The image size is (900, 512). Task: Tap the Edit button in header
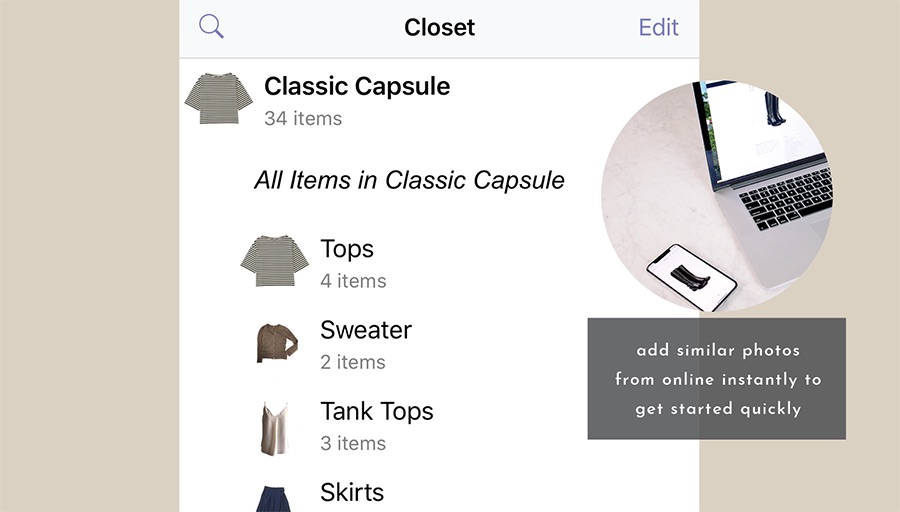(658, 27)
